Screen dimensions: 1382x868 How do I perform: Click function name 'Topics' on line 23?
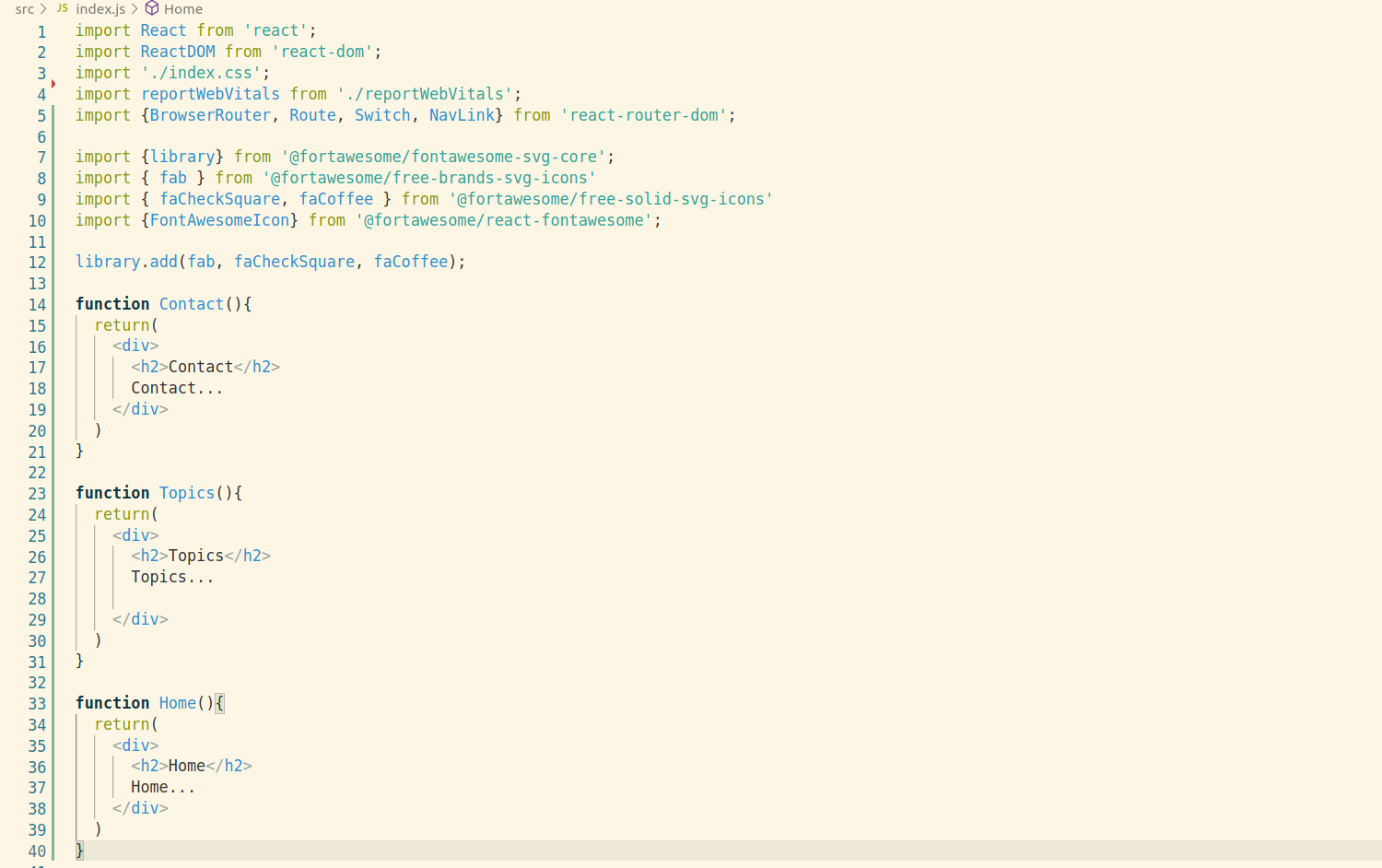coord(187,493)
